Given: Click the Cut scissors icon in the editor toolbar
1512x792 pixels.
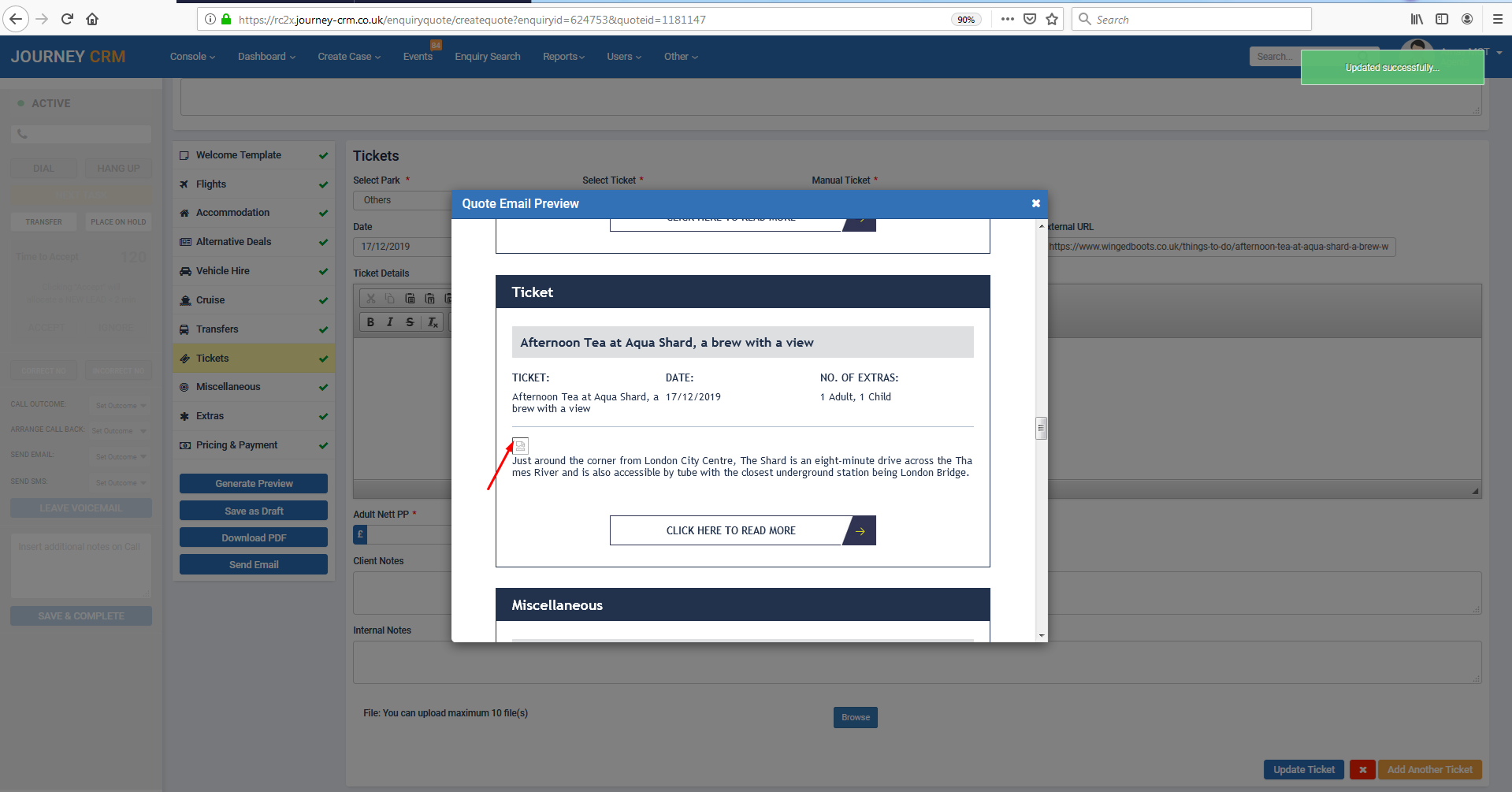Looking at the screenshot, I should (x=370, y=299).
